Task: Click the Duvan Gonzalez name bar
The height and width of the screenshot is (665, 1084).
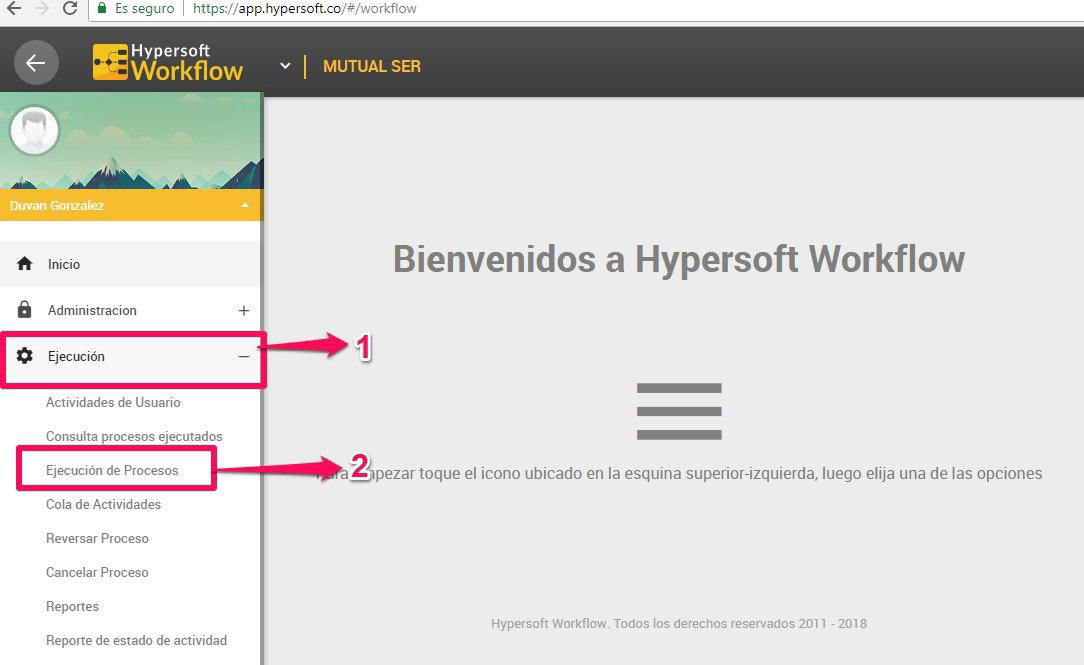Action: (x=131, y=205)
